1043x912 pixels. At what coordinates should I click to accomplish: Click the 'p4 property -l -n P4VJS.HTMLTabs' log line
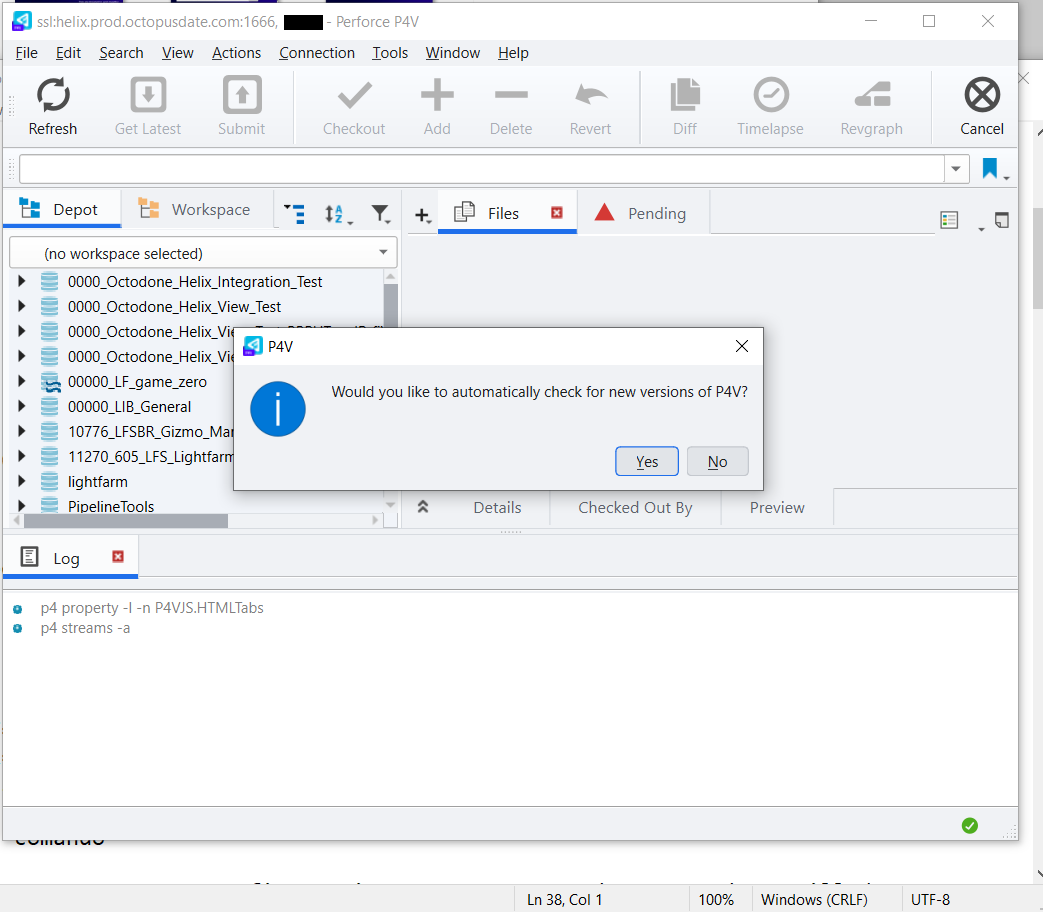(152, 608)
